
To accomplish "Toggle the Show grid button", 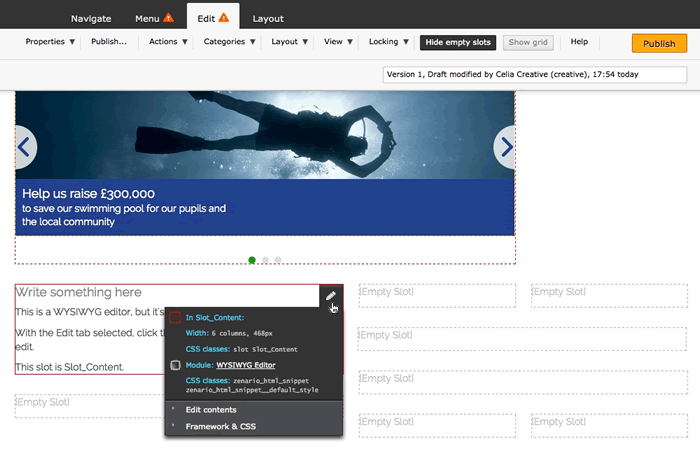I will 526,42.
